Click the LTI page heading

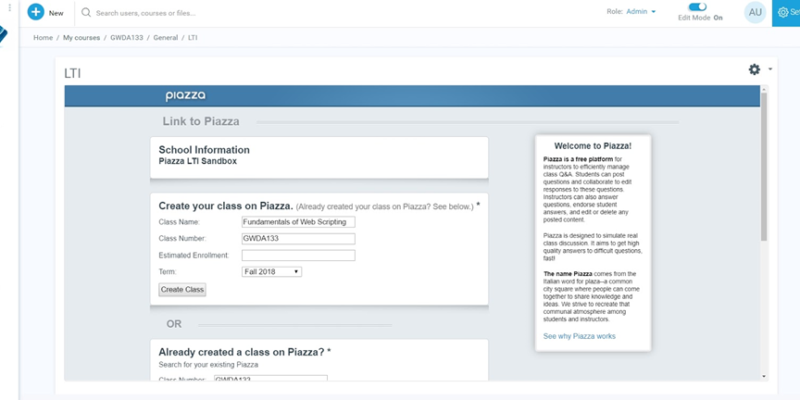72,73
